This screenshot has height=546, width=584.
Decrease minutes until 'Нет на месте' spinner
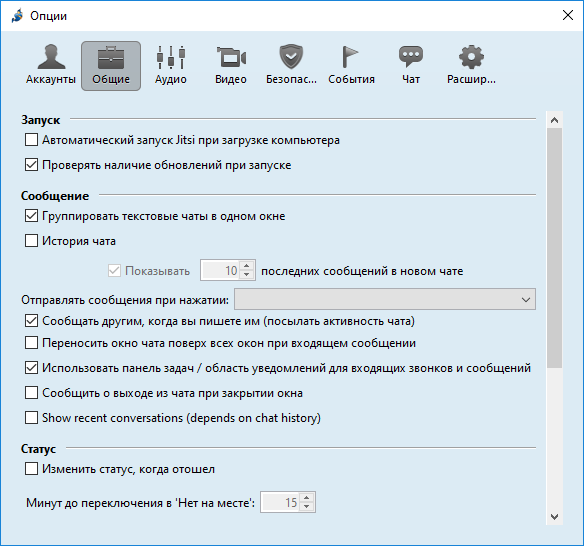pyautogui.click(x=307, y=507)
